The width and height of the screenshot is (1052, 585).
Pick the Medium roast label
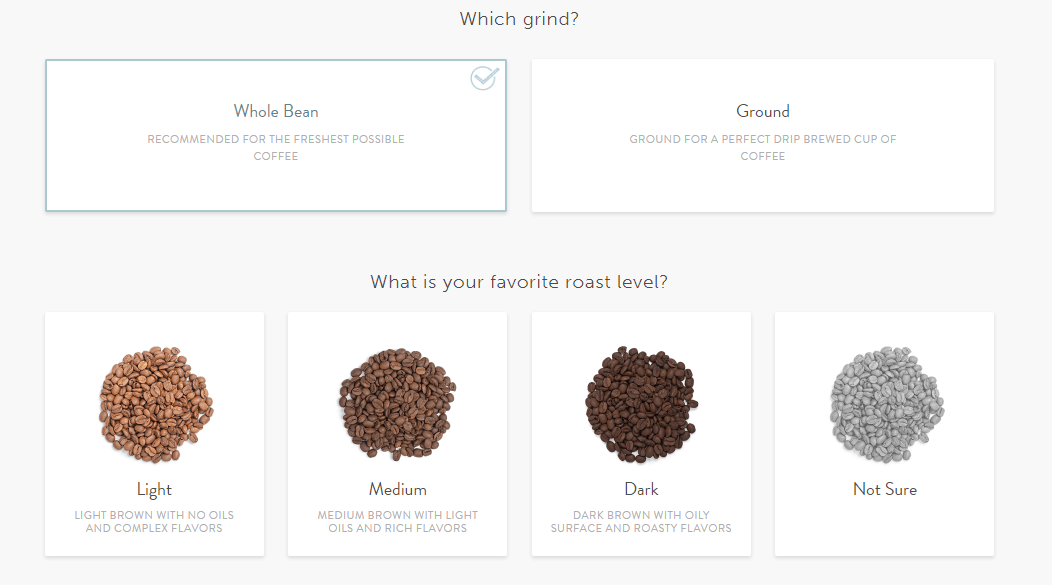pos(398,490)
